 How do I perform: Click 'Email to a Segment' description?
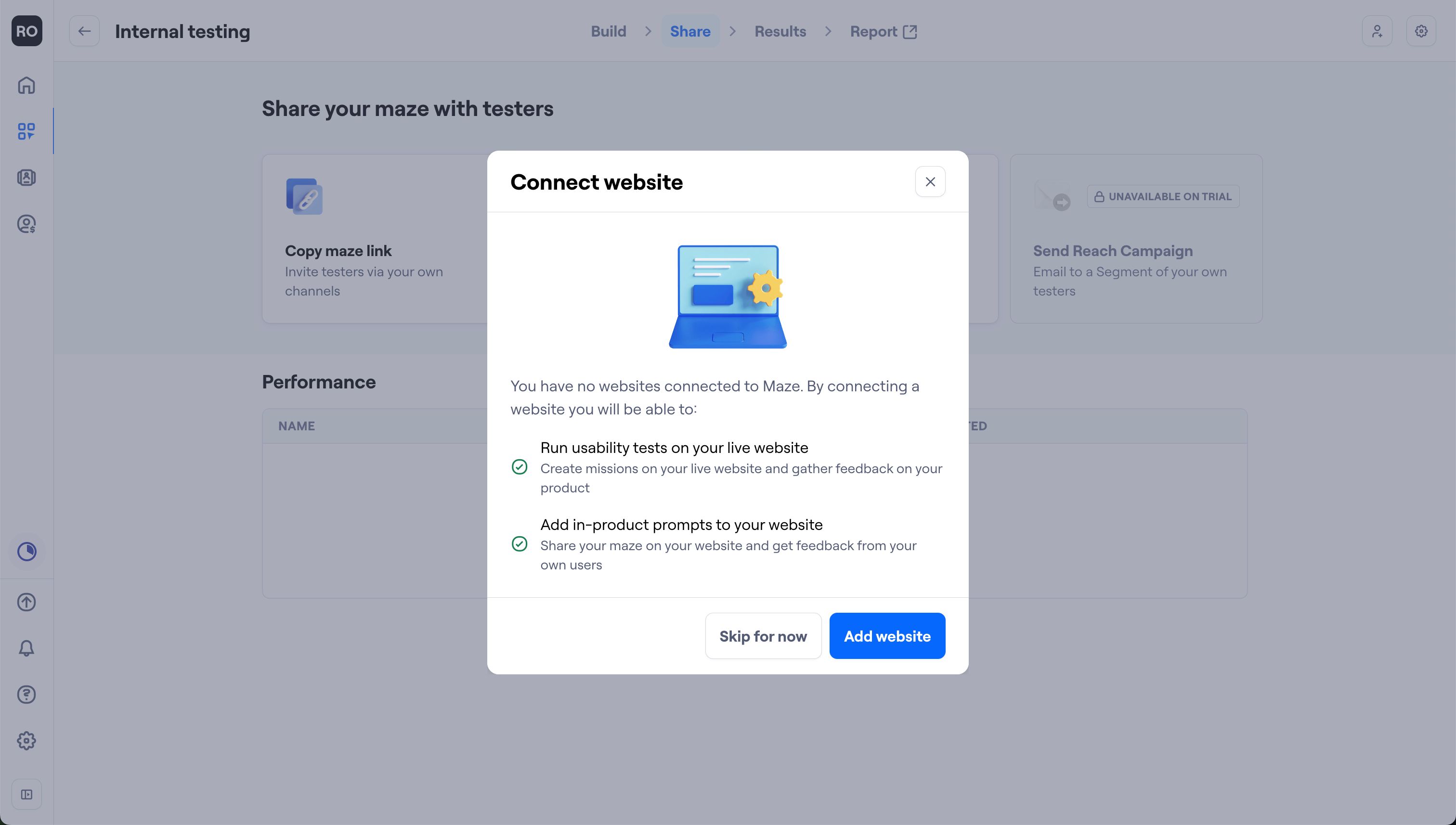[x=1130, y=281]
